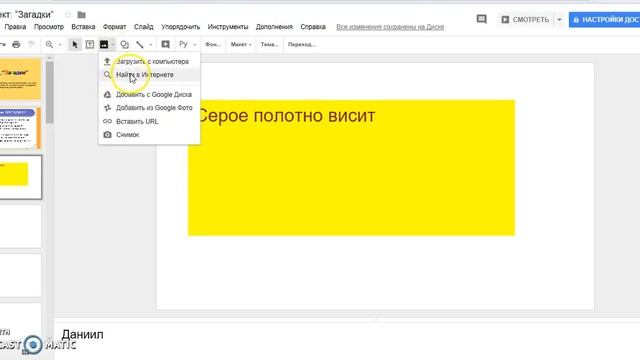This screenshot has width=640, height=360.
Task: Click slide panel vertical scrollbar
Action: click(49, 92)
